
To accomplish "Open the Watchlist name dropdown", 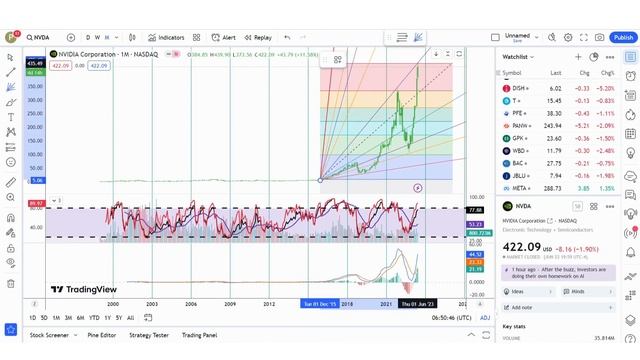I will pos(518,57).
